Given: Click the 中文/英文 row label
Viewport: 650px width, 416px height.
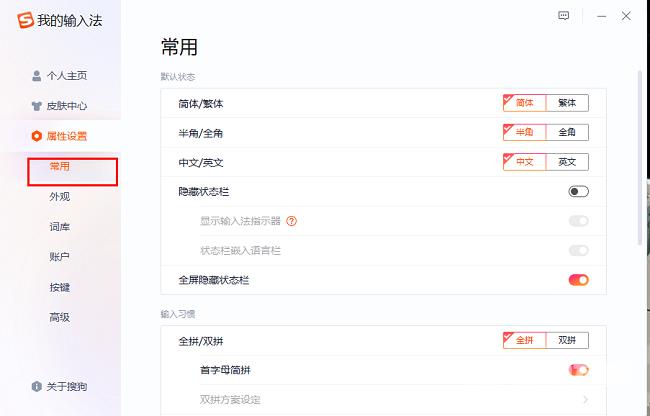Looking at the screenshot, I should (x=201, y=163).
